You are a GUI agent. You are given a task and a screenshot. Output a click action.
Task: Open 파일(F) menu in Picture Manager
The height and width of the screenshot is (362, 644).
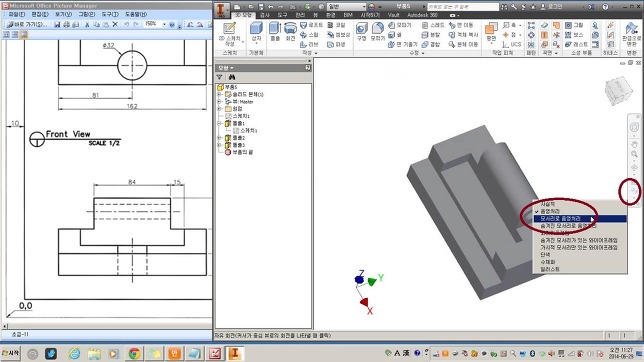pos(17,14)
